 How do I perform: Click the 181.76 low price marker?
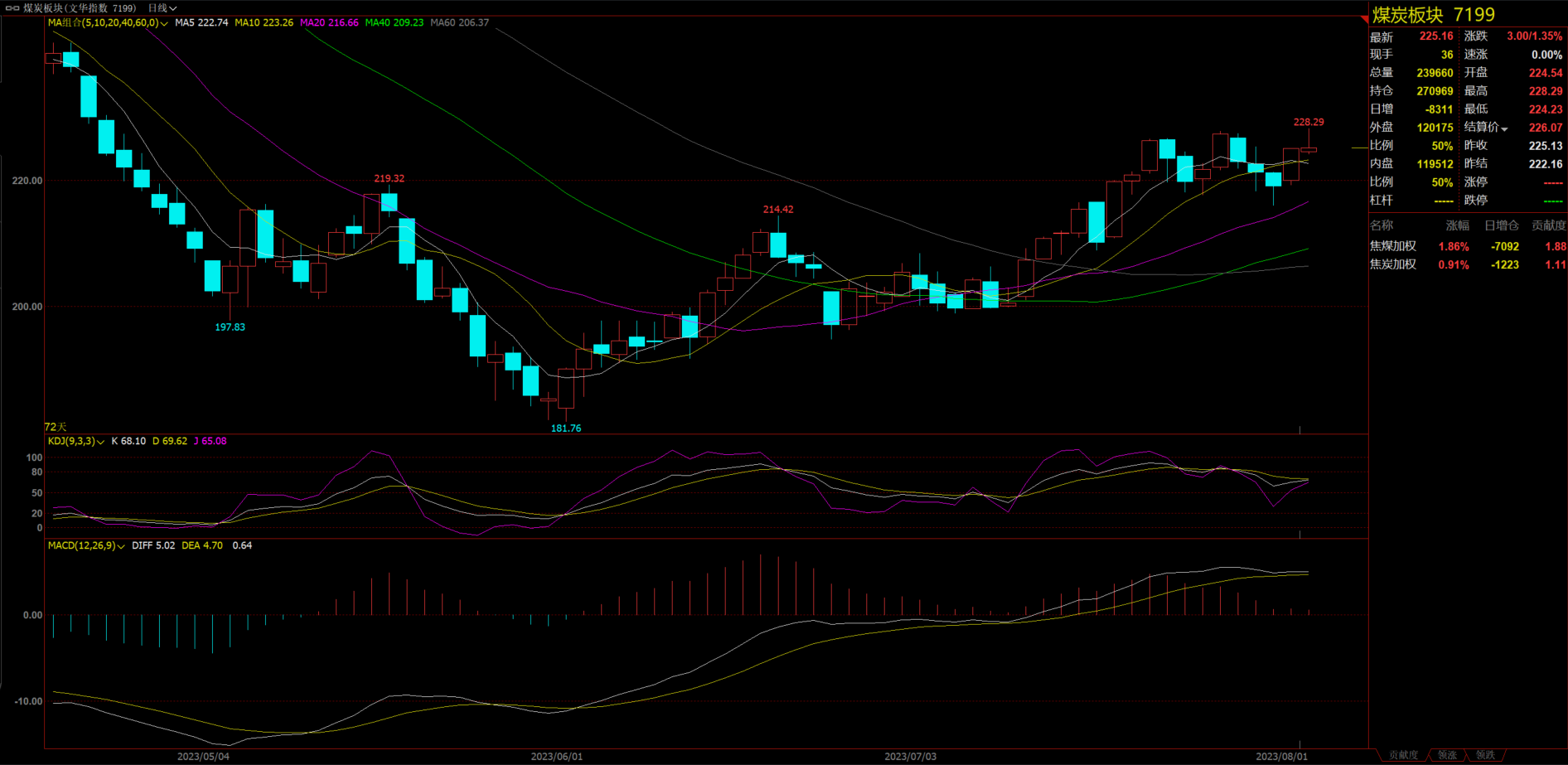point(566,428)
